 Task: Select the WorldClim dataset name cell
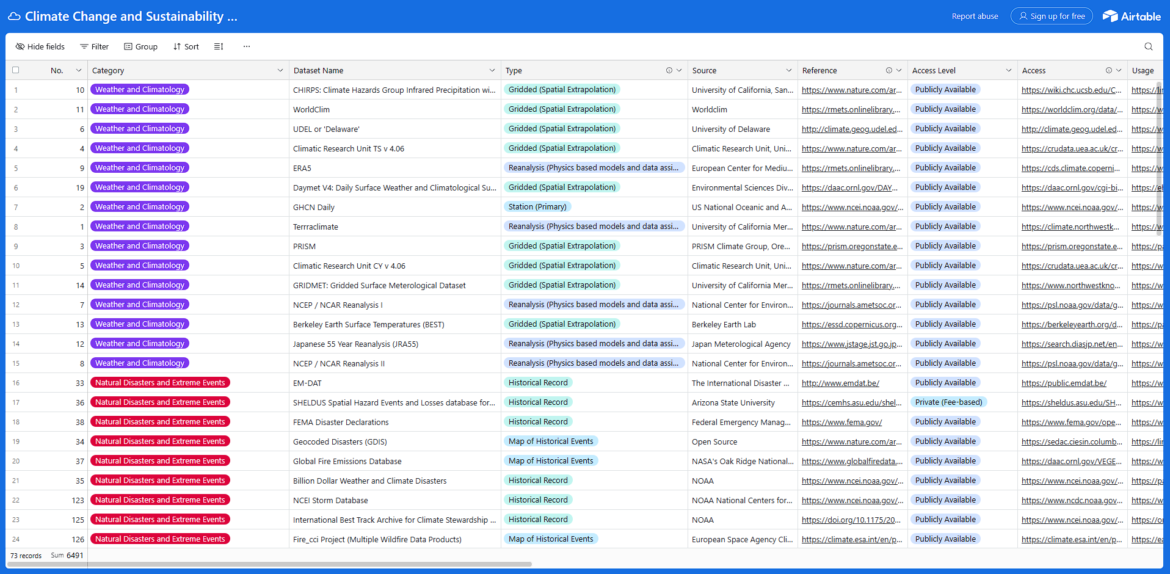tap(395, 109)
